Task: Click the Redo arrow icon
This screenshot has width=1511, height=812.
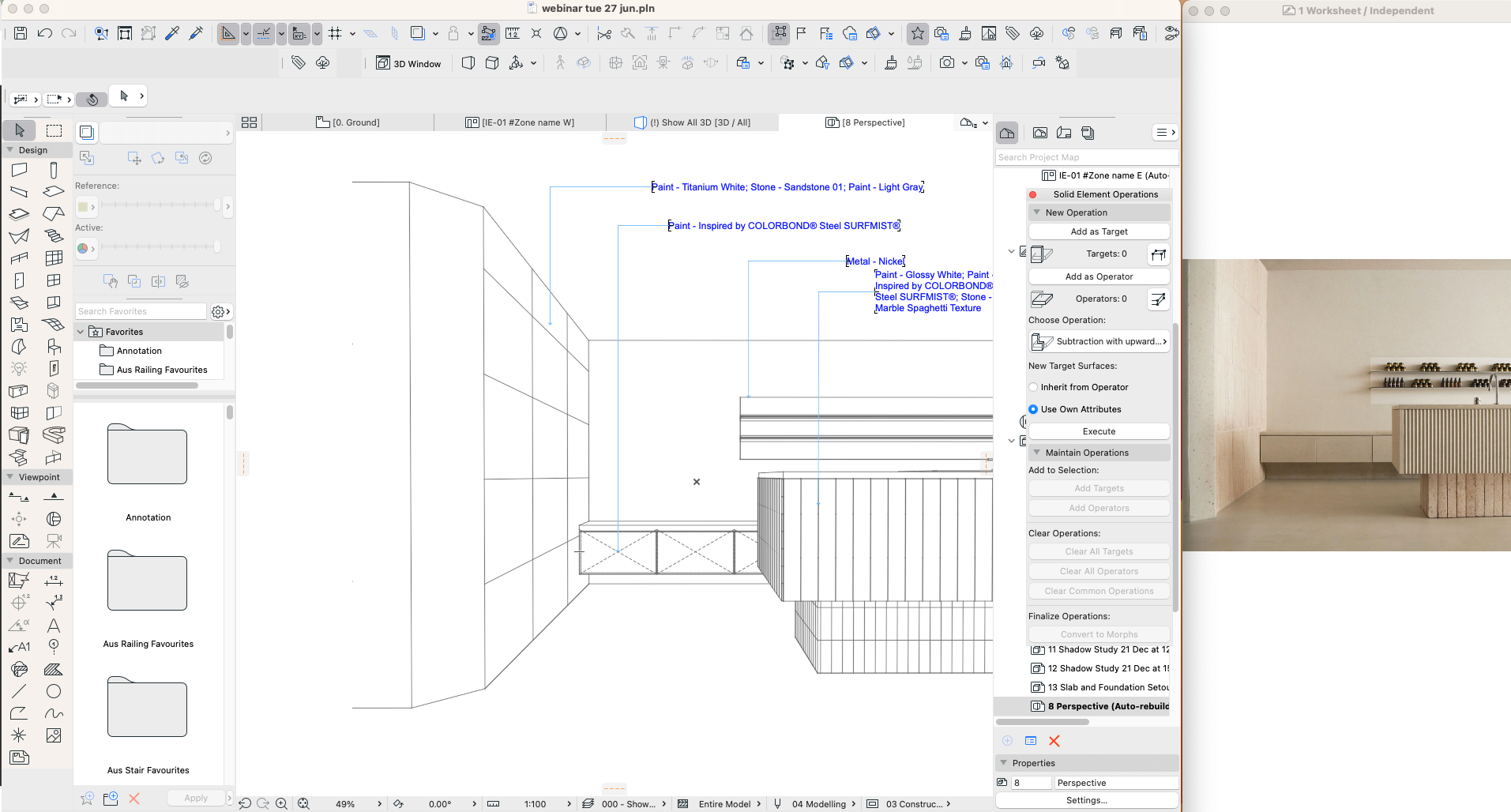Action: coord(70,33)
